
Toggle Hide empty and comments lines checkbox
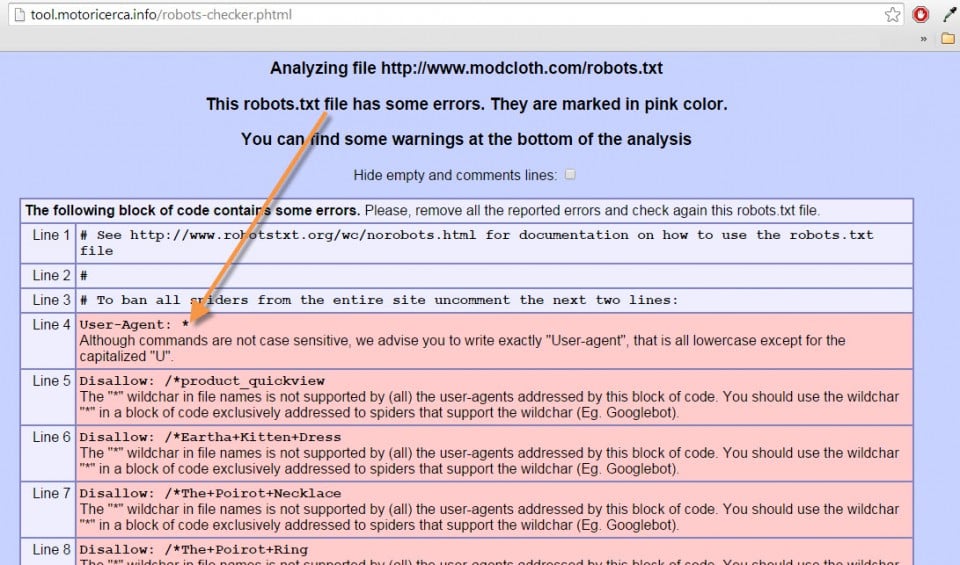tap(570, 174)
